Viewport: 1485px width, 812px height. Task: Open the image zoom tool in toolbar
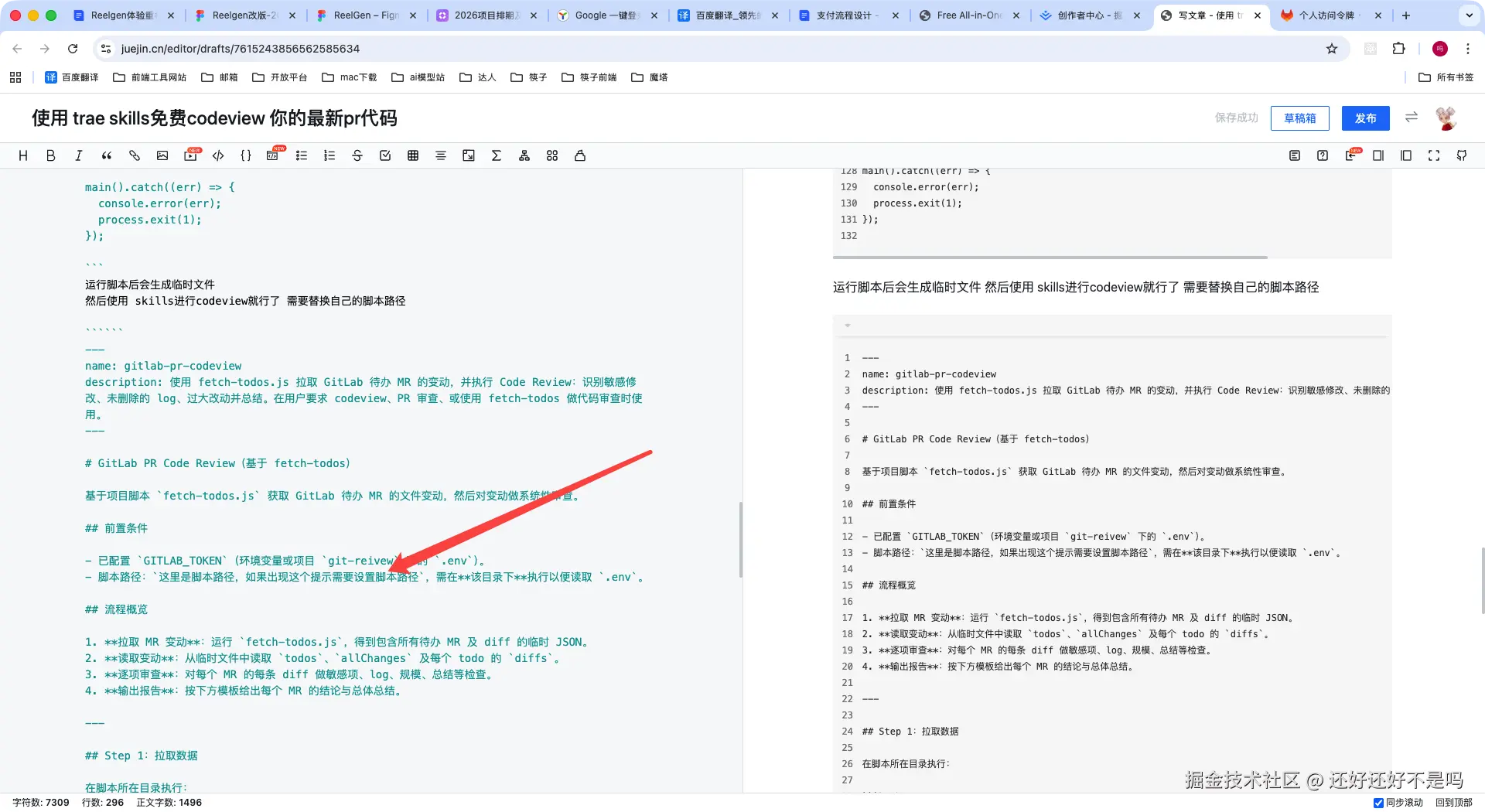click(469, 155)
